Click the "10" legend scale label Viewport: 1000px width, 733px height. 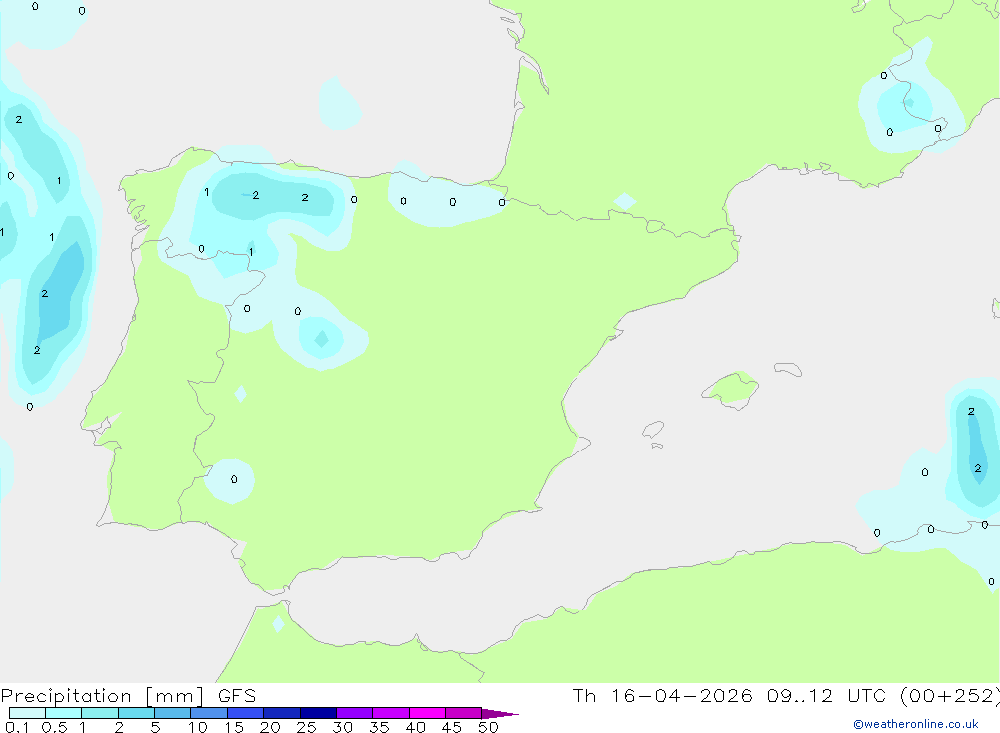point(198,727)
